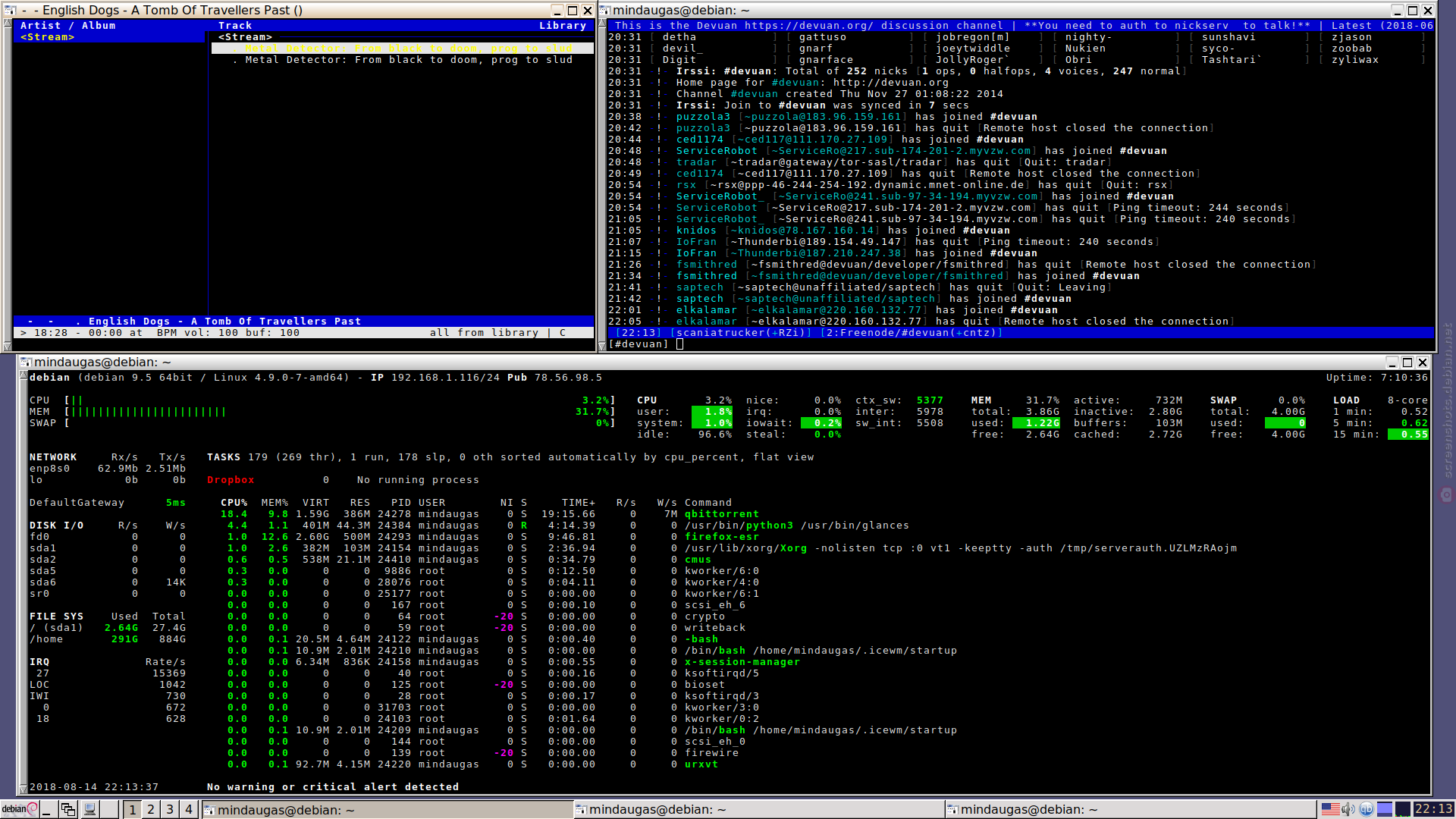Select the second Metal Detector track row
Image resolution: width=1456 pixels, height=819 pixels.
(403, 59)
